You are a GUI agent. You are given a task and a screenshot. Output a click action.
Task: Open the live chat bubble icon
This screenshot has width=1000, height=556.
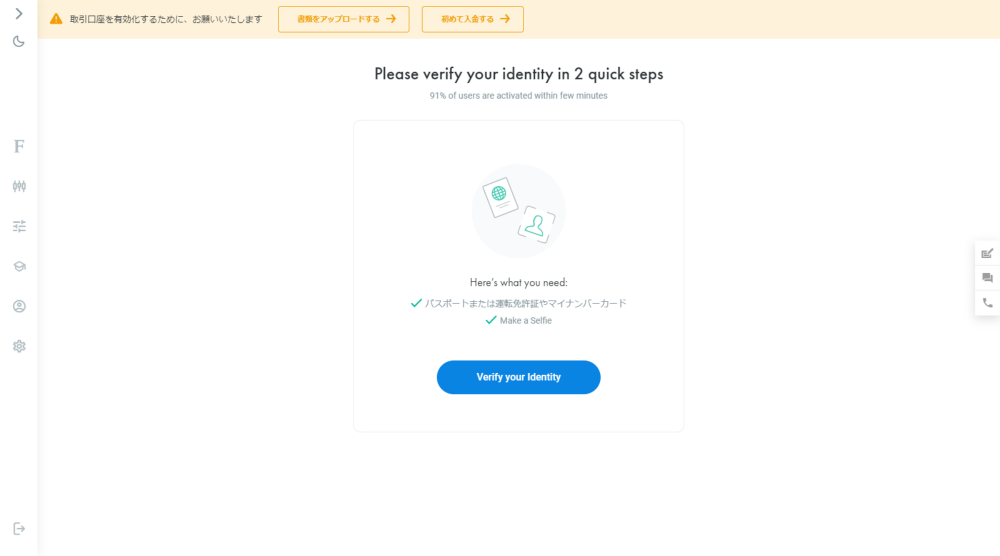click(987, 278)
